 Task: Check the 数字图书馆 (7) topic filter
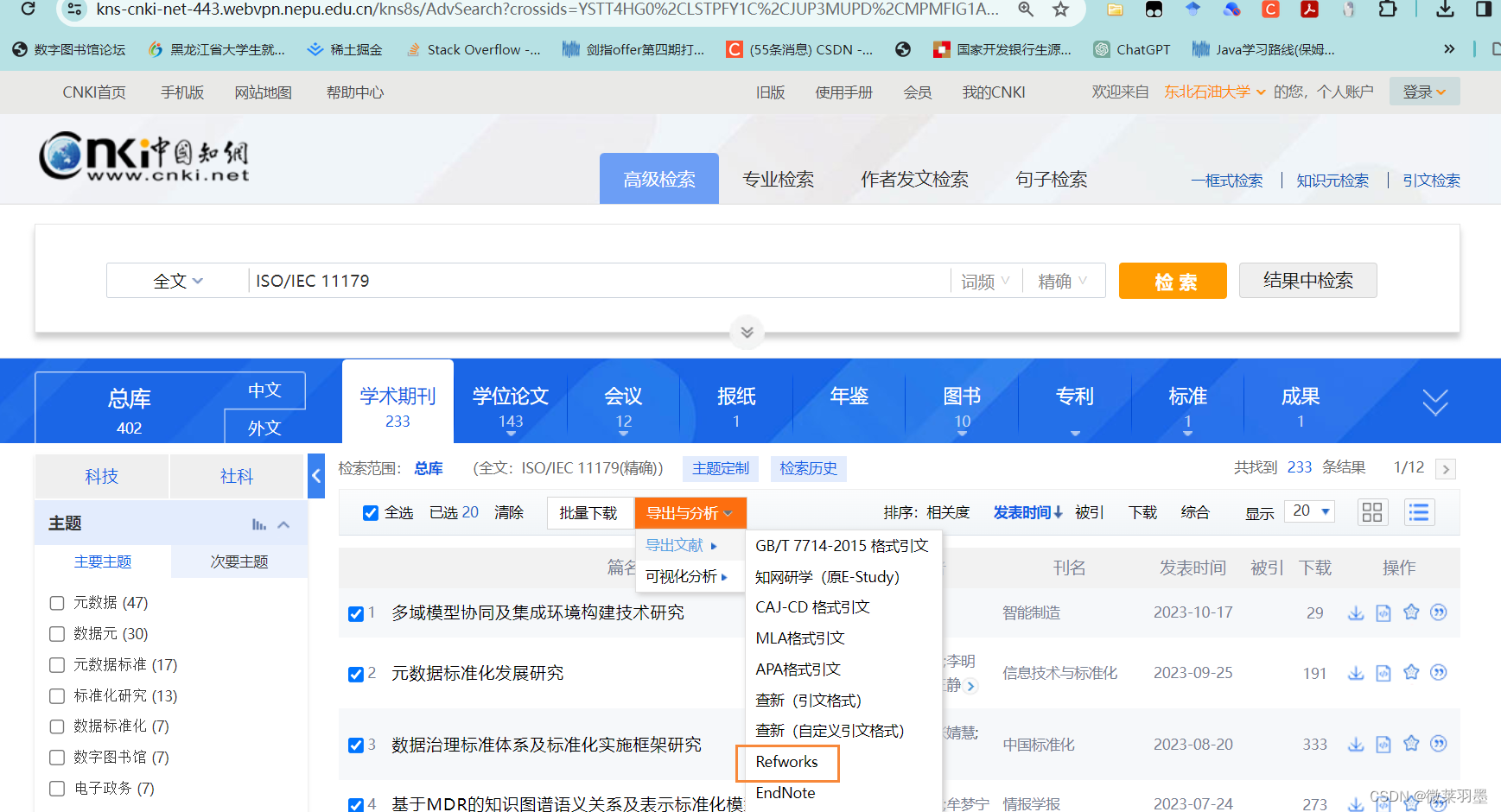point(57,758)
